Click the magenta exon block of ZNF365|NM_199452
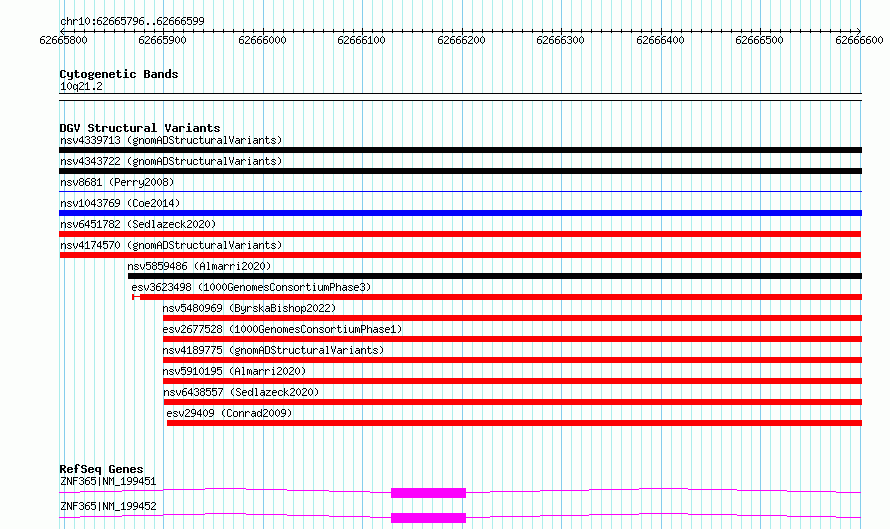 [x=429, y=518]
